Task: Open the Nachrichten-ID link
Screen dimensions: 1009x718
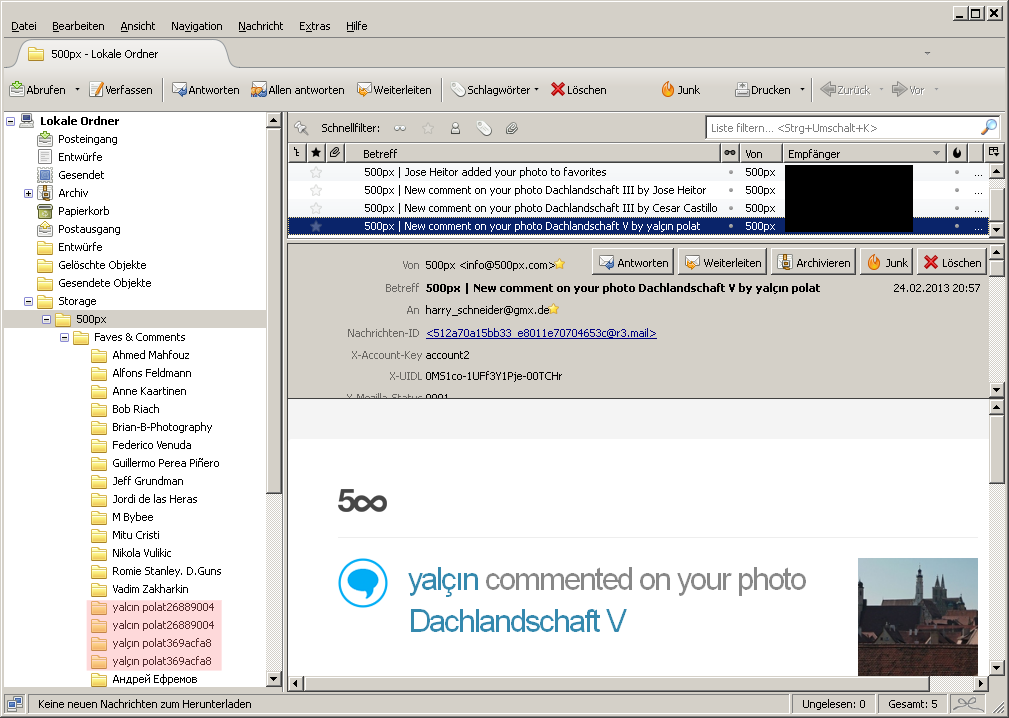Action: (x=541, y=333)
